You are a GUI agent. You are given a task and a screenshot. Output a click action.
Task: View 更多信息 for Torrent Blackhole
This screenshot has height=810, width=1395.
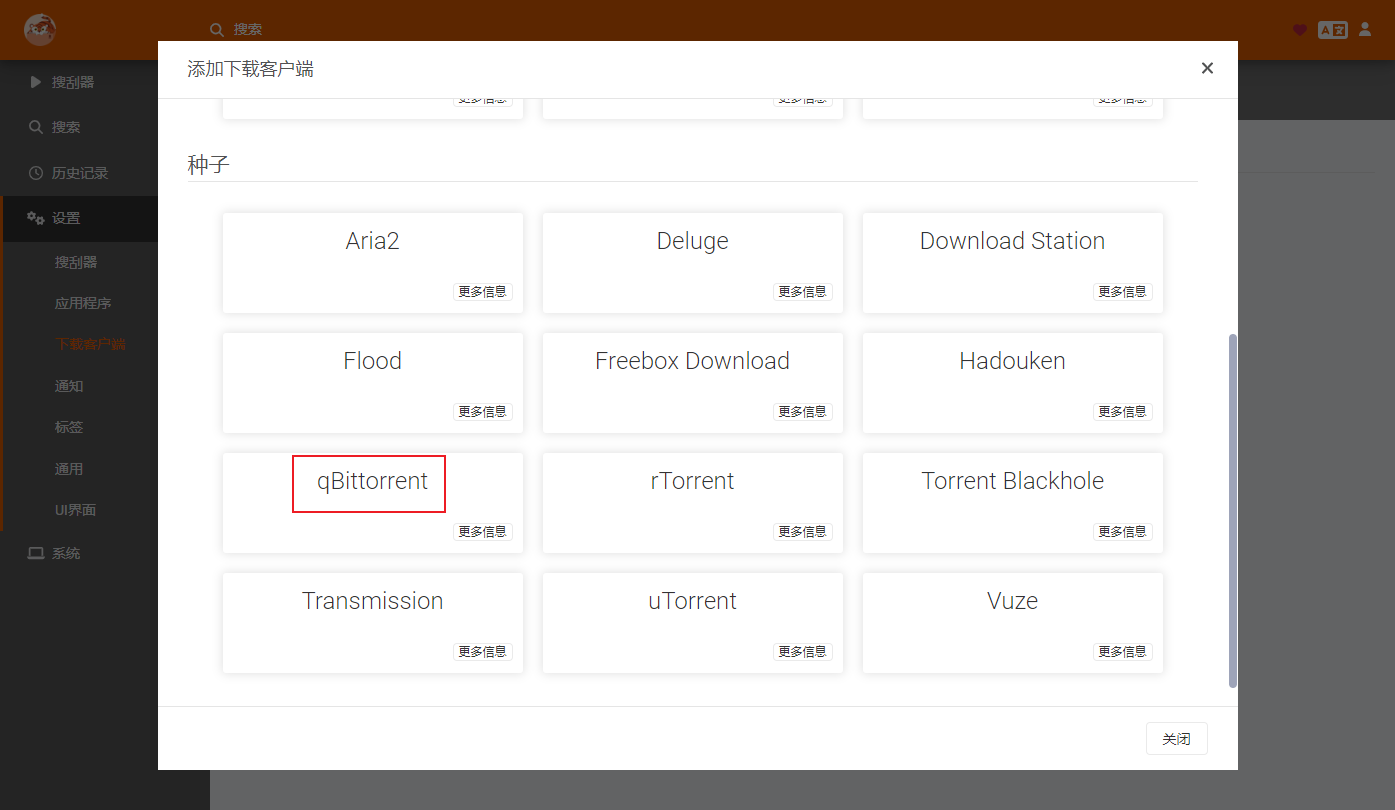(x=1123, y=532)
